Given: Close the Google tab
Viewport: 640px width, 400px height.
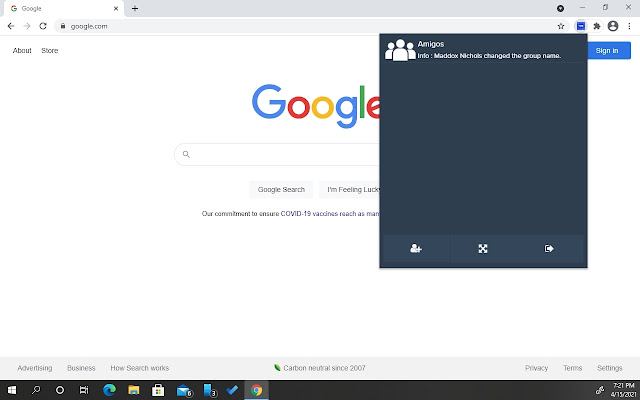Looking at the screenshot, I should point(116,8).
